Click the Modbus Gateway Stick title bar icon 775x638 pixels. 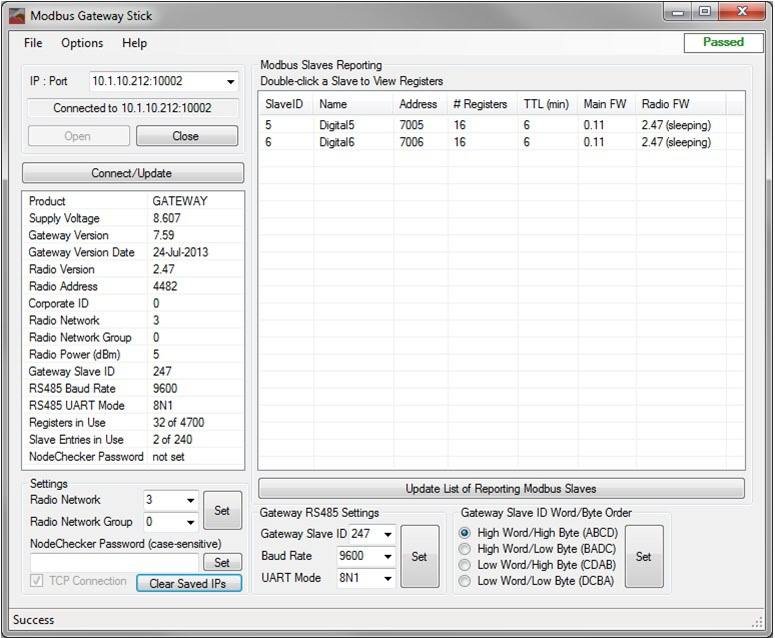coord(17,16)
